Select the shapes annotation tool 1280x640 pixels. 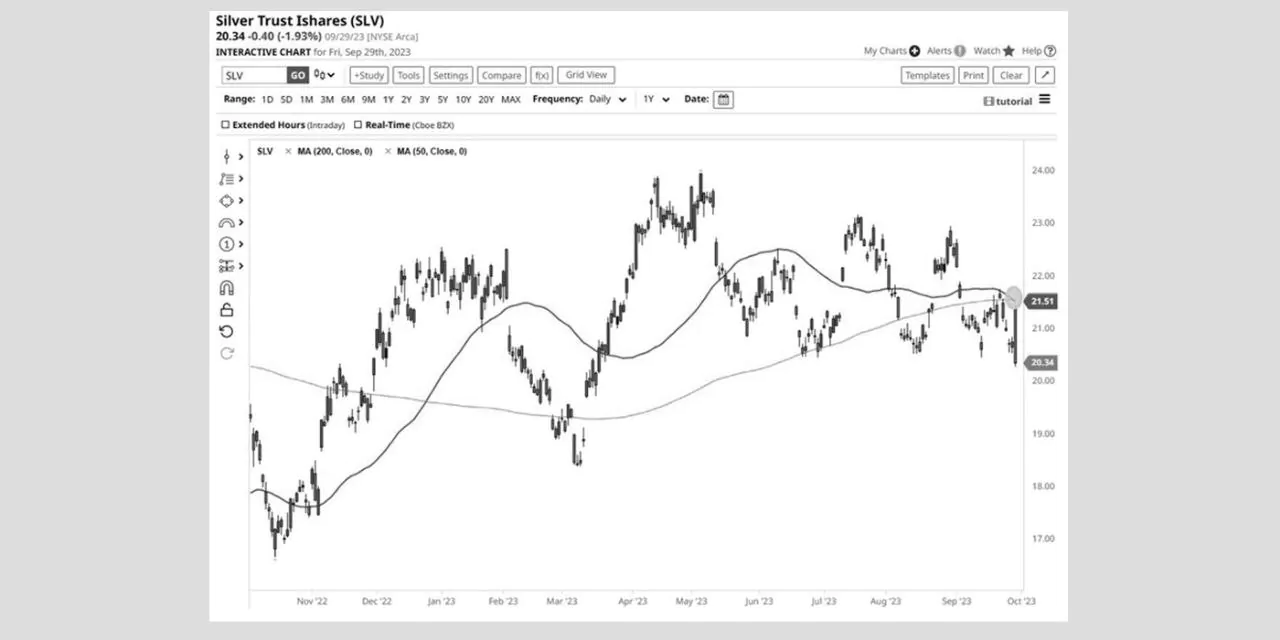pos(227,200)
